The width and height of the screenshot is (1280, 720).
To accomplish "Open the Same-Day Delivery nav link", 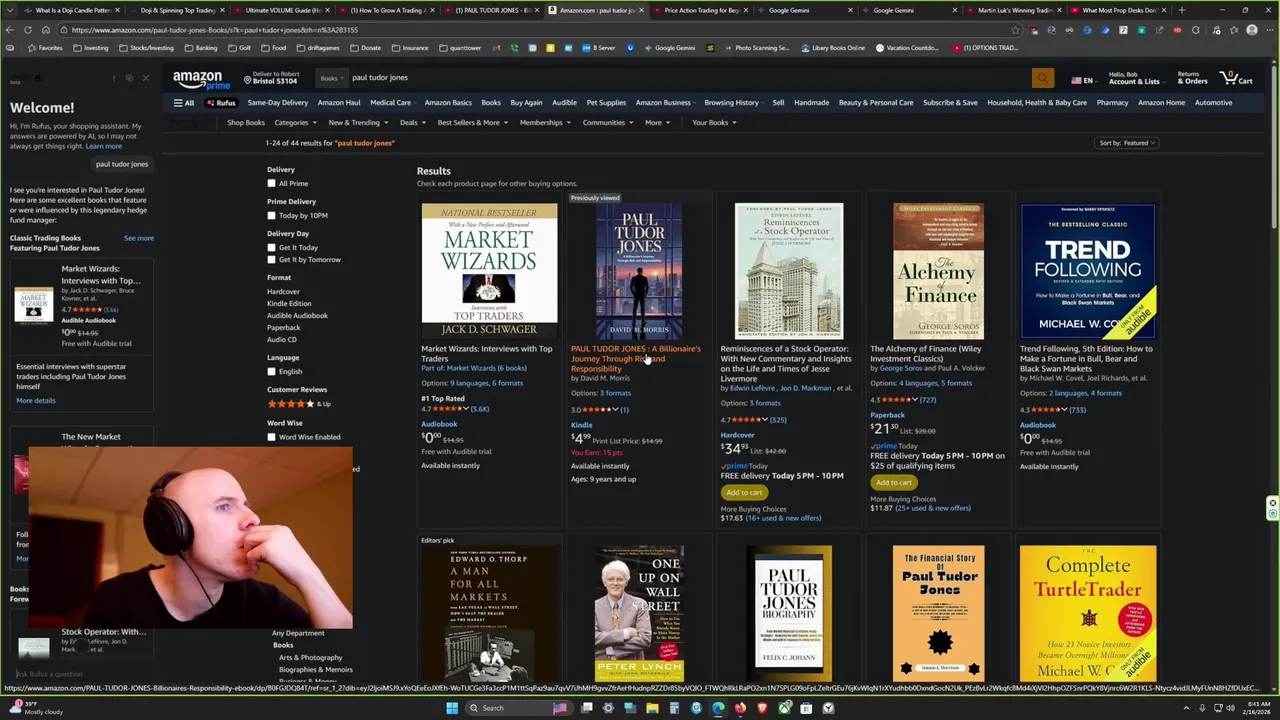I will point(278,103).
